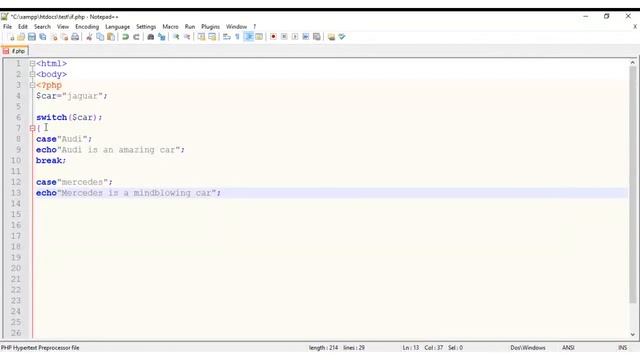Open the View menu
Screen dimensions: 640x360
(63, 27)
